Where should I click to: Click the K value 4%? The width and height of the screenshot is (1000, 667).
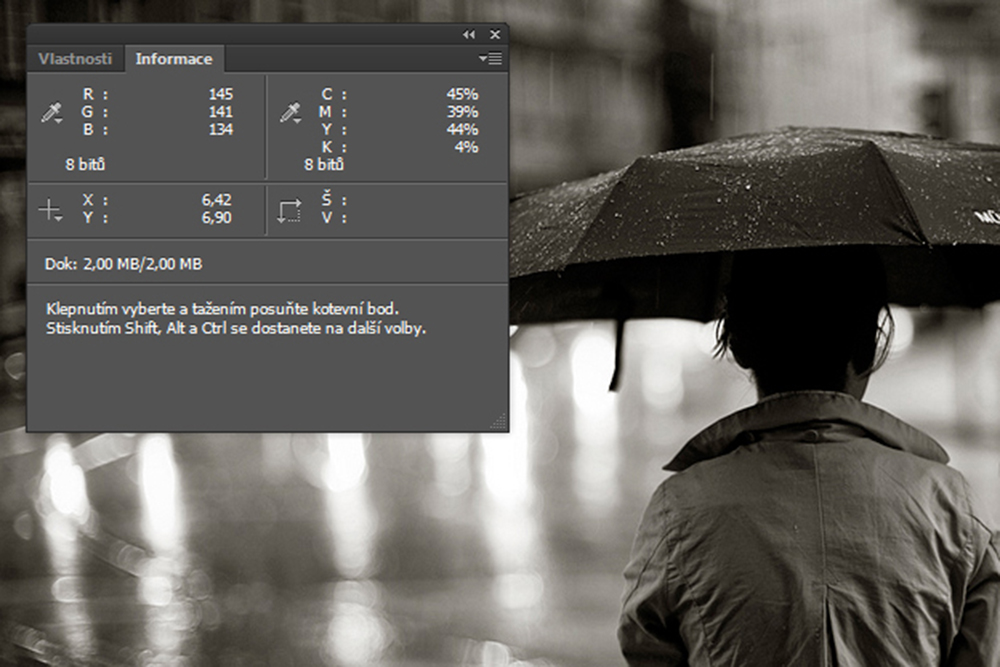[x=466, y=147]
